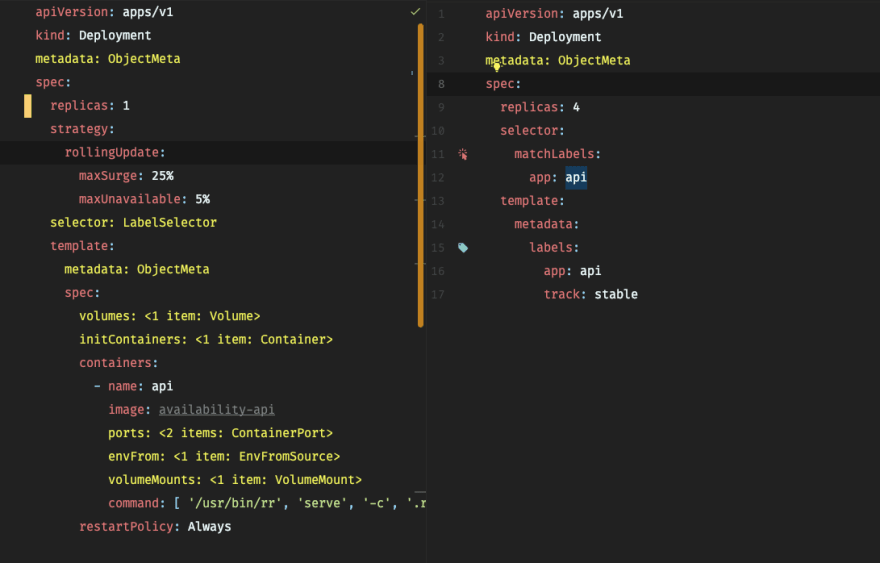Click the containers key
This screenshot has height=563, width=880.
point(116,363)
